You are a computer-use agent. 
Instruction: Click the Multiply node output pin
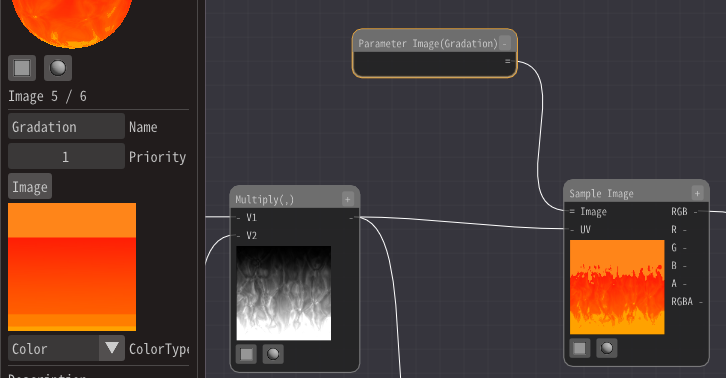pyautogui.click(x=351, y=217)
